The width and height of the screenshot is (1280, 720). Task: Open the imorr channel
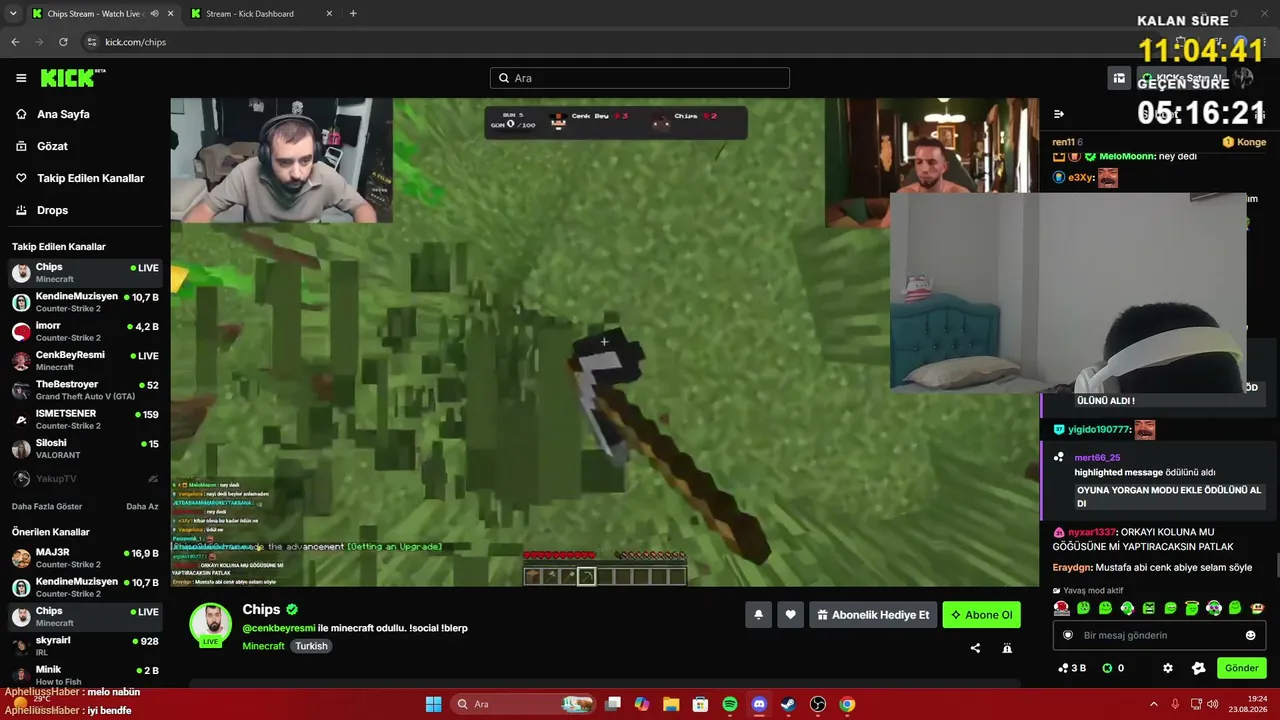click(x=85, y=331)
